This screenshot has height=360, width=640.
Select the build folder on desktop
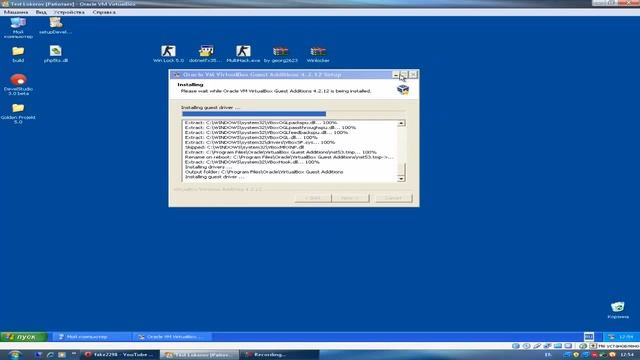[x=18, y=54]
